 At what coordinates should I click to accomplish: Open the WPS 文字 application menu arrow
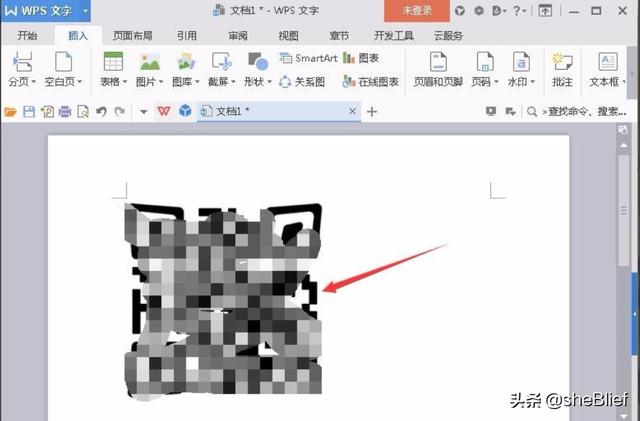tap(84, 11)
